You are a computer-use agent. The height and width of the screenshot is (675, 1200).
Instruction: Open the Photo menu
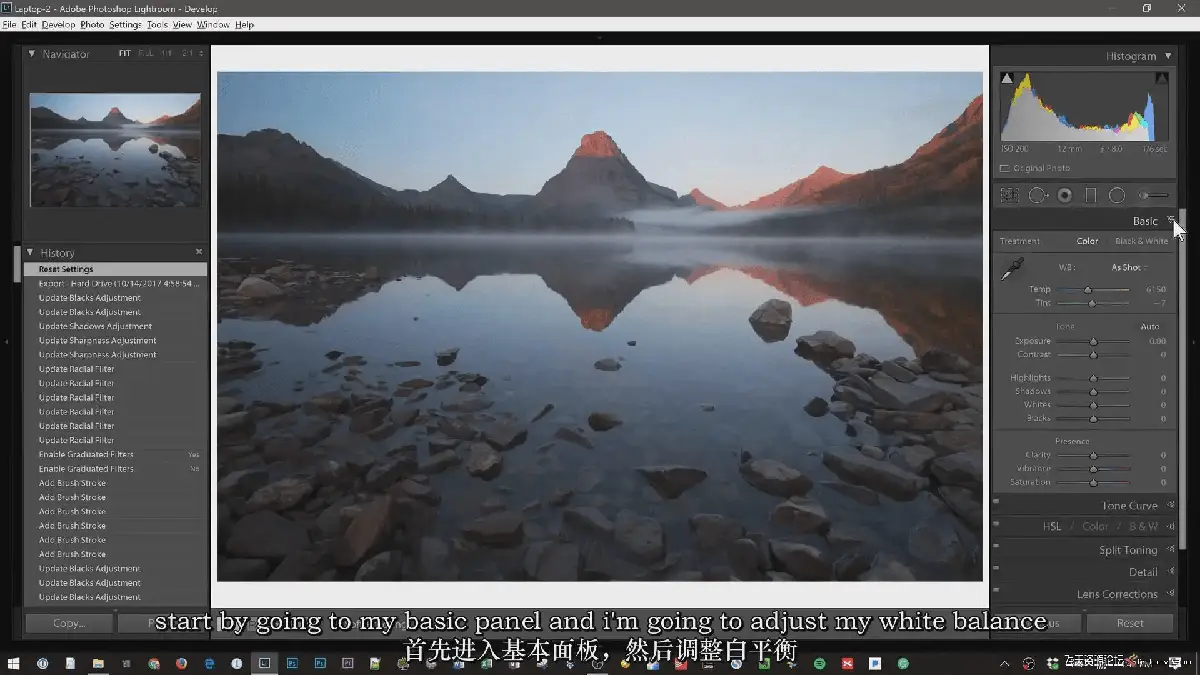[92, 24]
